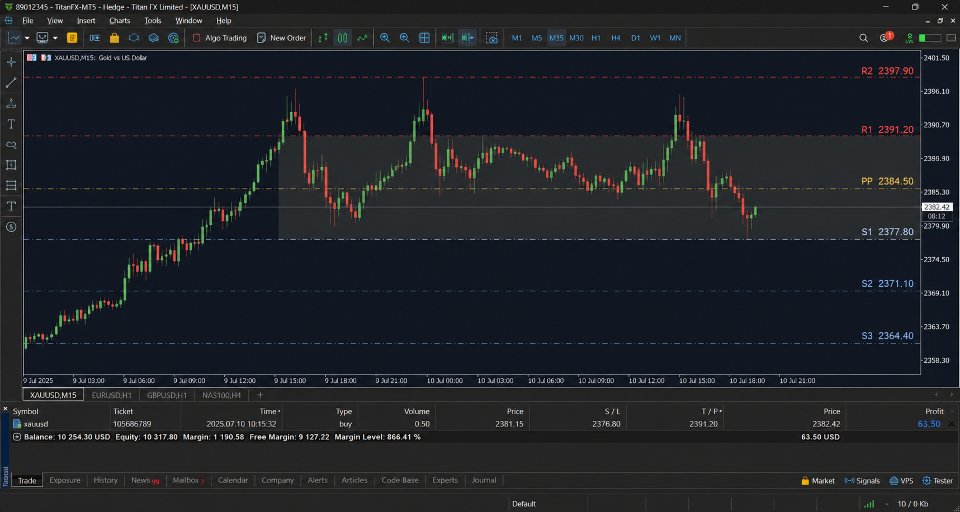This screenshot has height=512, width=960.
Task: Open the Charts menu
Action: coord(119,21)
